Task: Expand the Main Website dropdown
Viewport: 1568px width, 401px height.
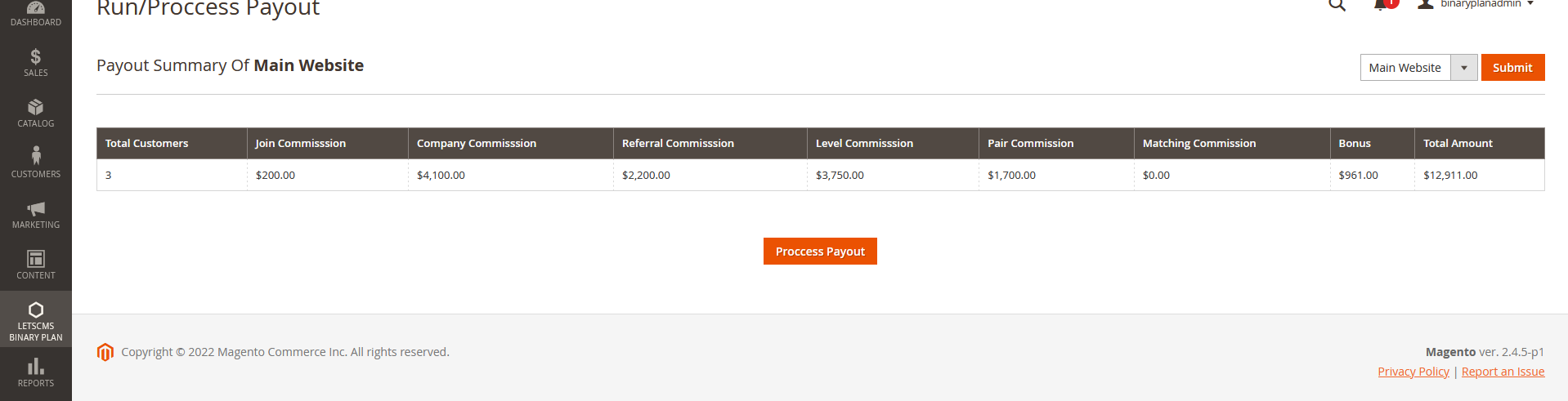Action: coord(1463,68)
